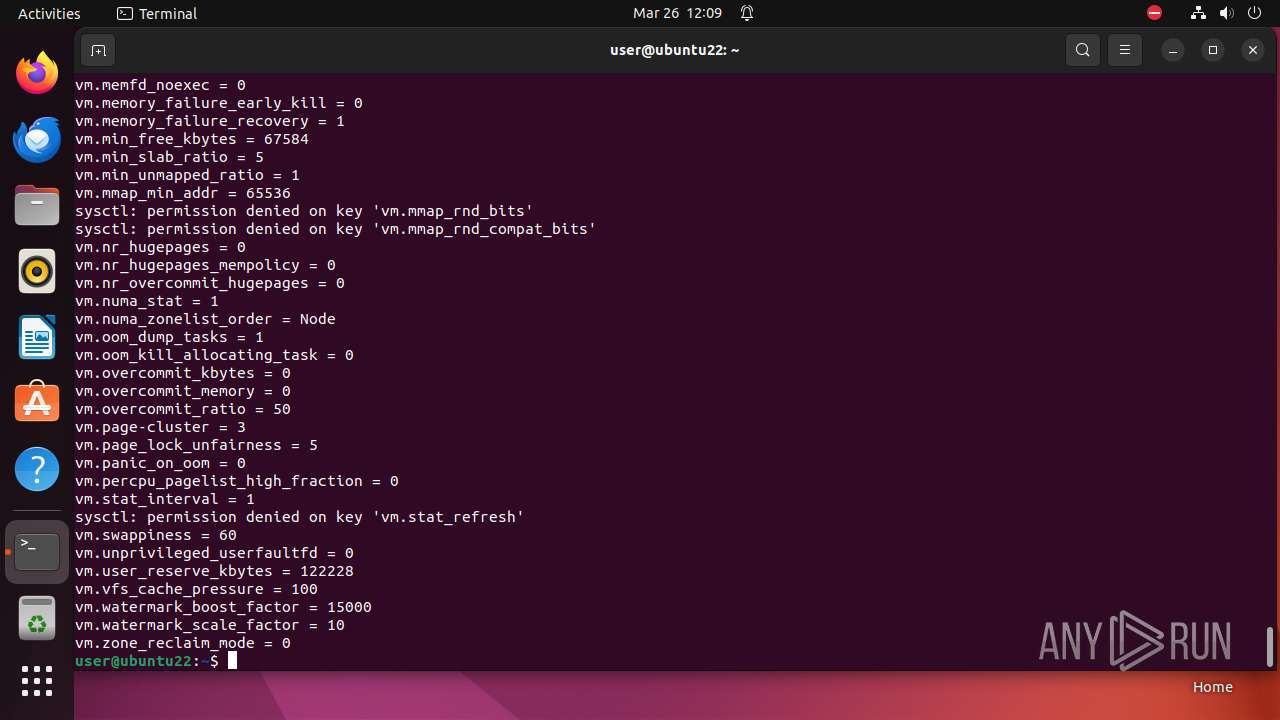The width and height of the screenshot is (1280, 720).
Task: Open the Help application
Action: coord(37,469)
